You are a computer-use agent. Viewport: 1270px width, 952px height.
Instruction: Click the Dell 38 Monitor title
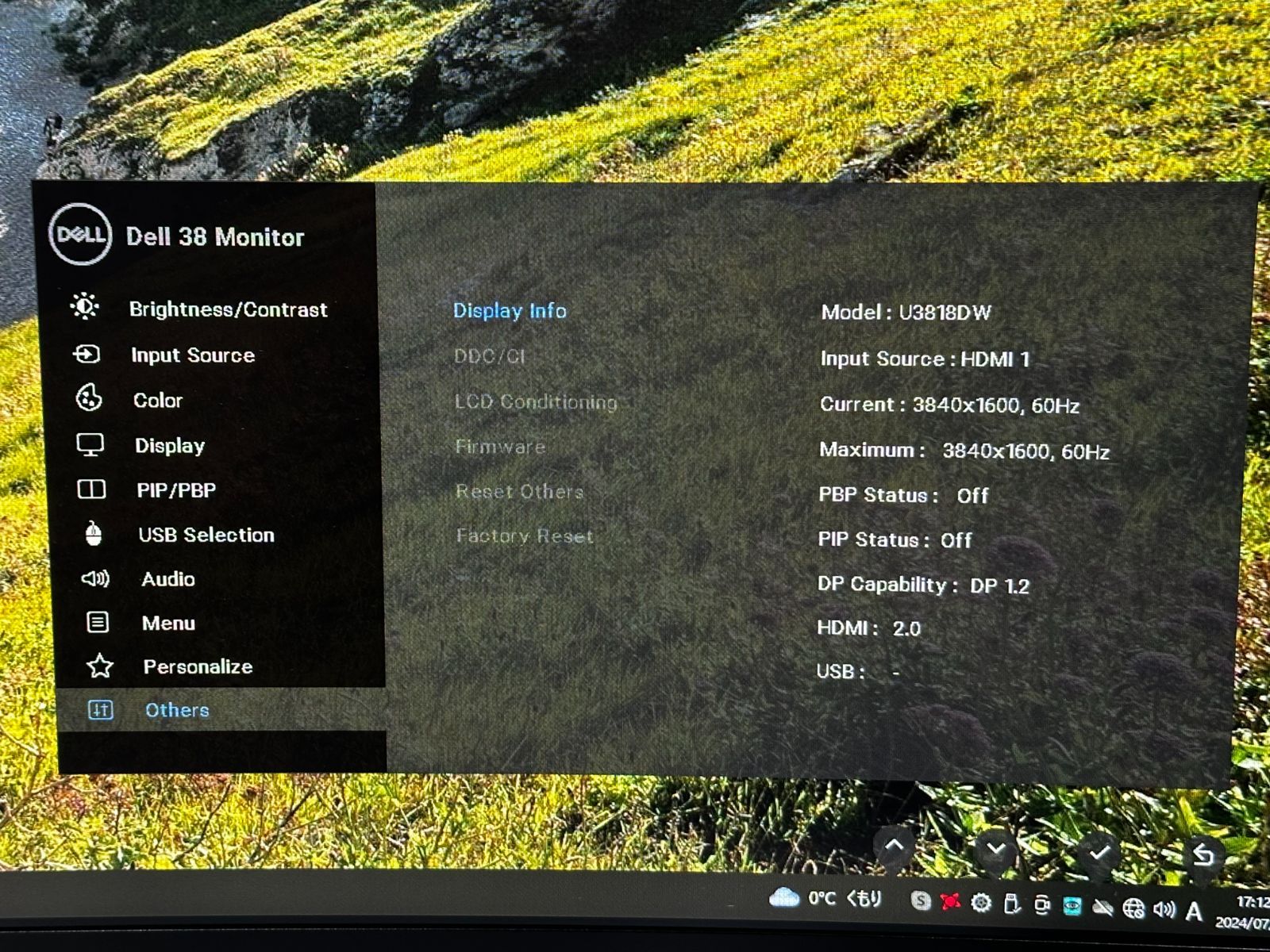point(214,236)
